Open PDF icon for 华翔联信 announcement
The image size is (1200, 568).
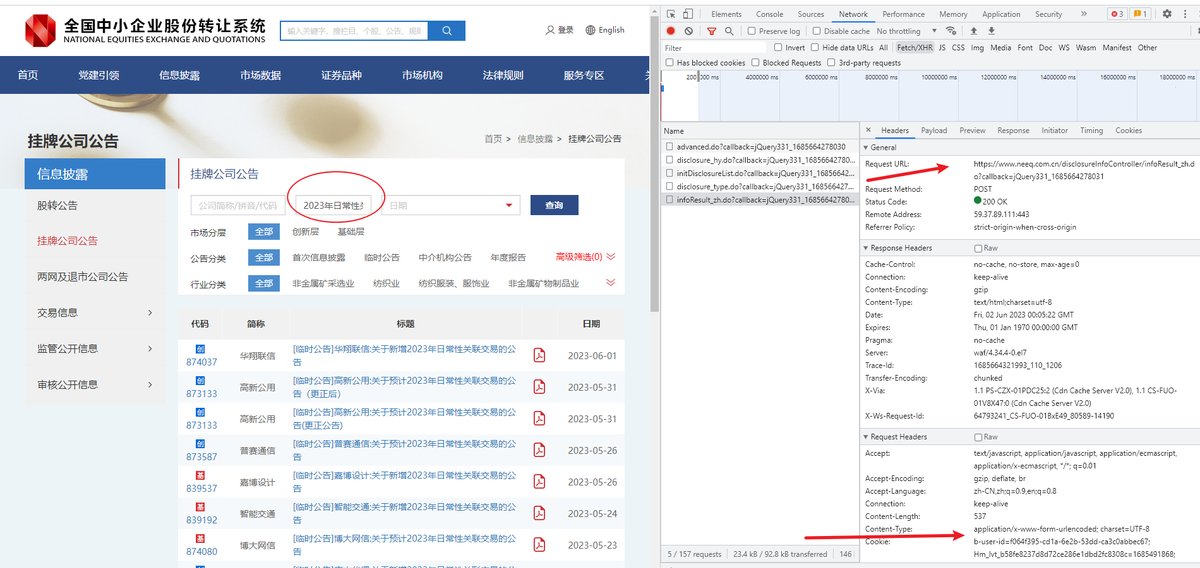pos(539,355)
